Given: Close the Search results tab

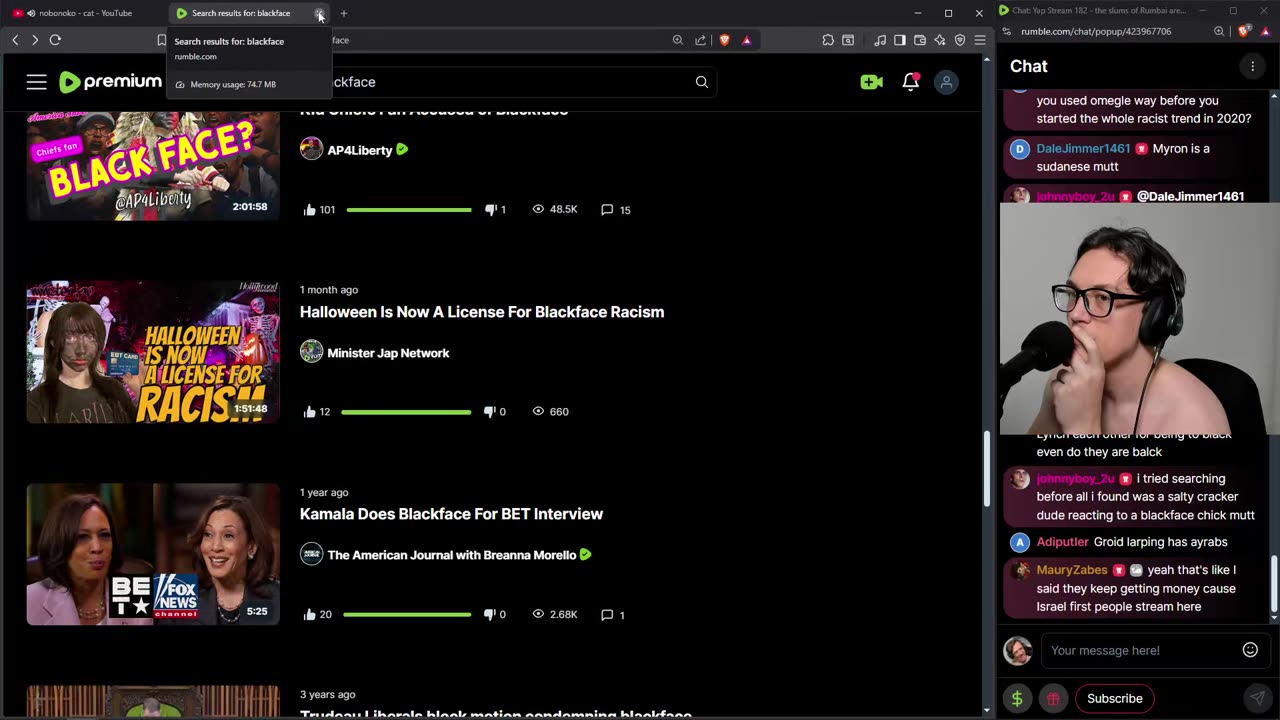Looking at the screenshot, I should [x=319, y=13].
